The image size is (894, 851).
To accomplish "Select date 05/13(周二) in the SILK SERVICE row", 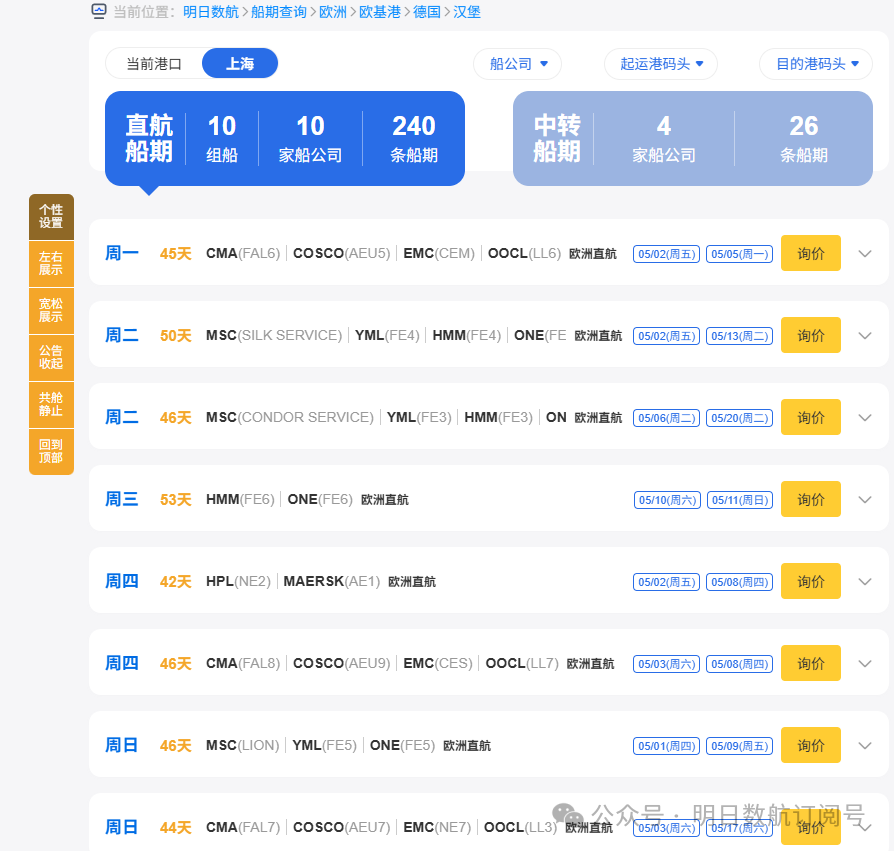I will 739,336.
